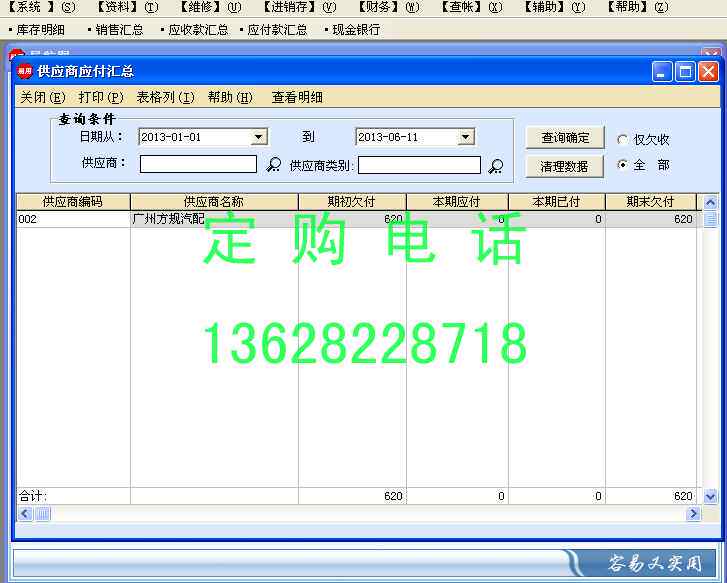
Task: Click the vertical scrollbar up arrow
Action: pos(710,202)
